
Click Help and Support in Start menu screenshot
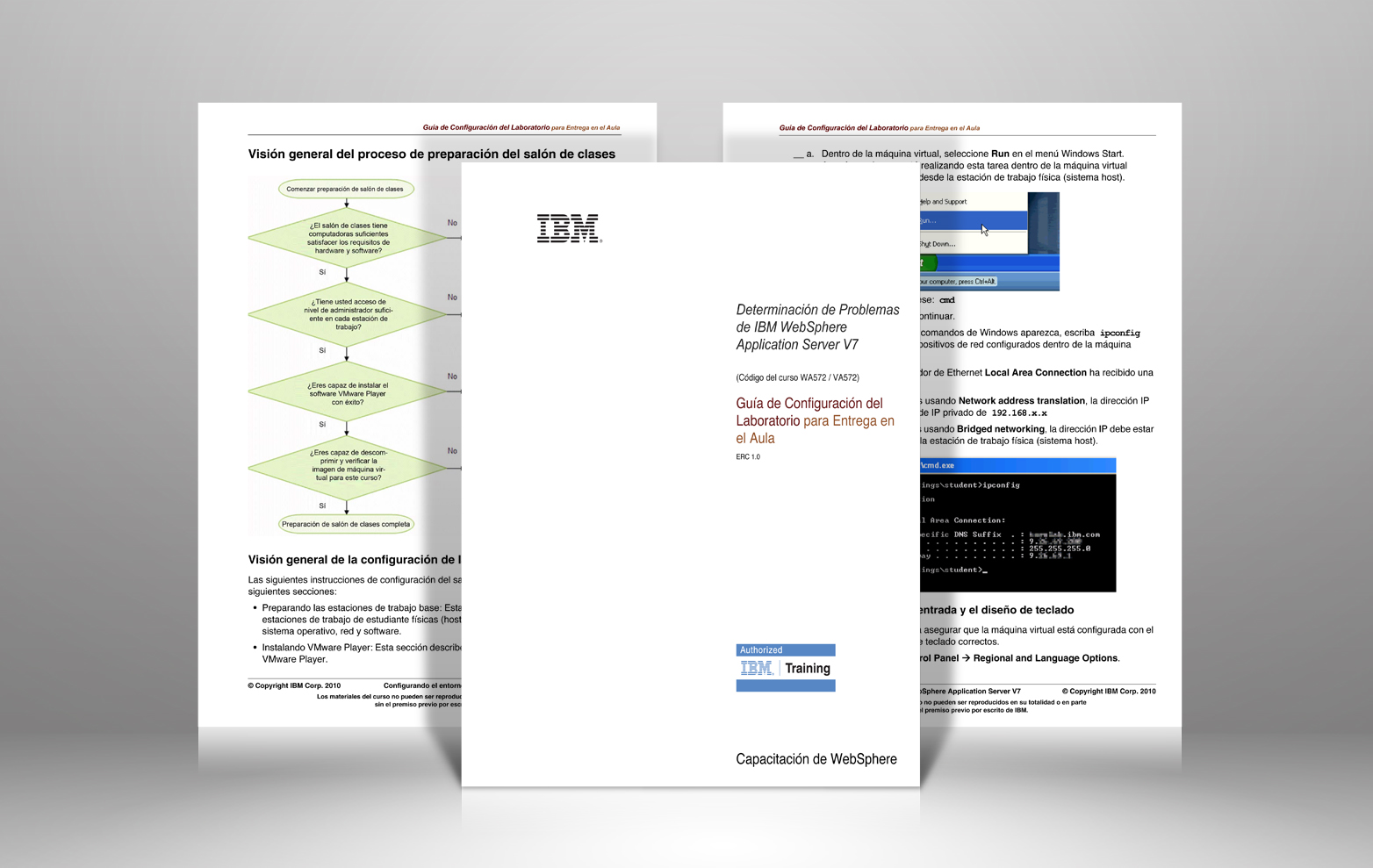tap(945, 202)
